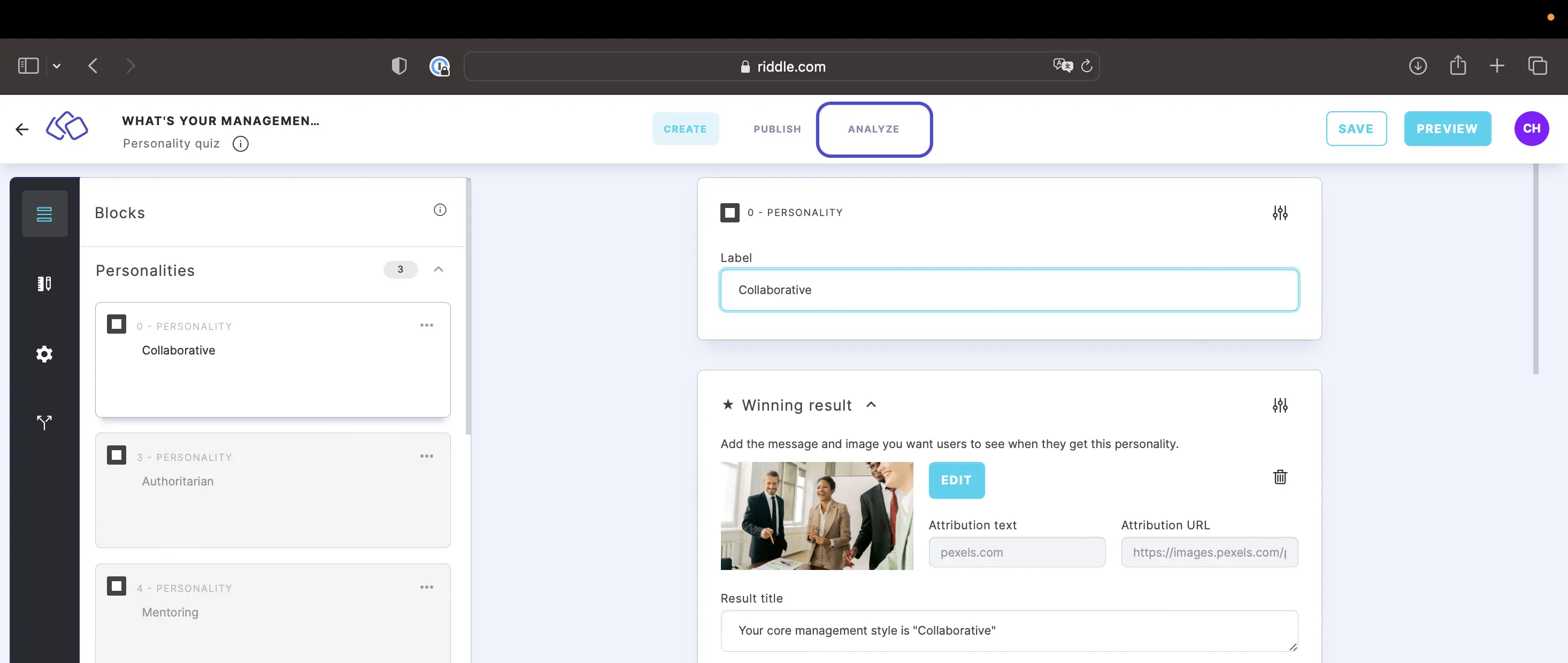Click the Blocks panel icon in sidebar
The image size is (1568, 663).
pos(44,213)
